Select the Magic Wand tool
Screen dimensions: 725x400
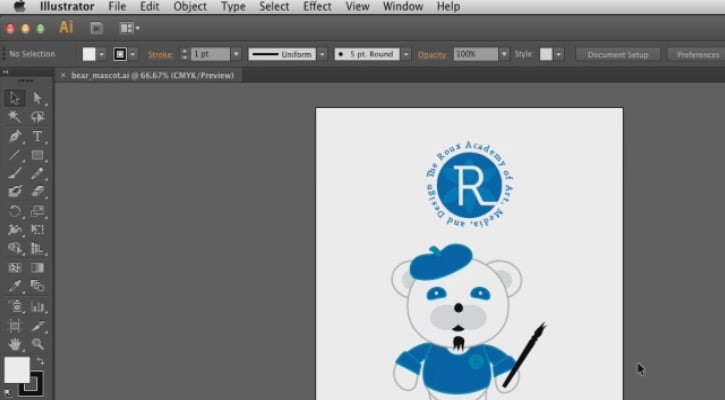point(15,117)
